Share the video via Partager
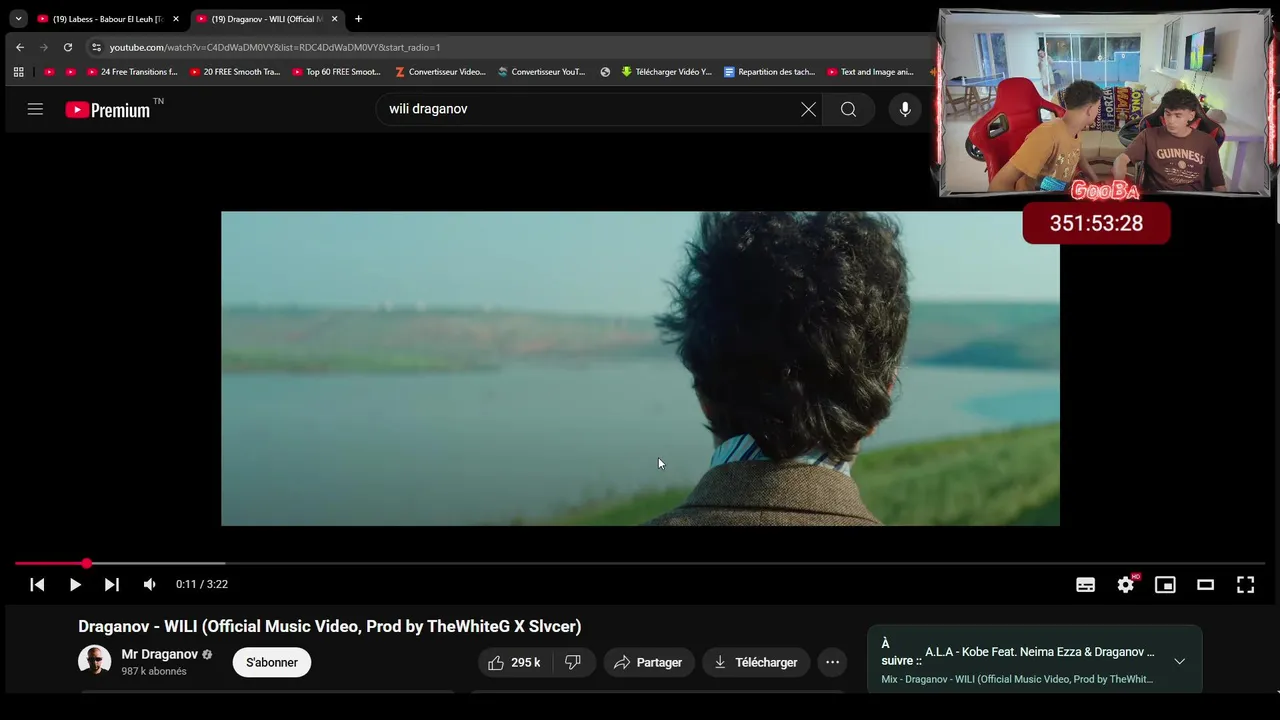 pyautogui.click(x=648, y=662)
